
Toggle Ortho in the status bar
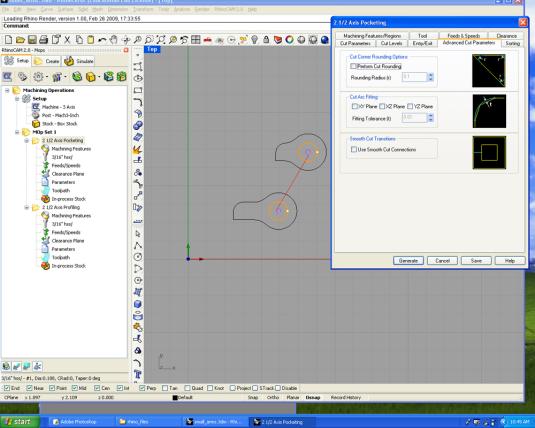point(273,398)
